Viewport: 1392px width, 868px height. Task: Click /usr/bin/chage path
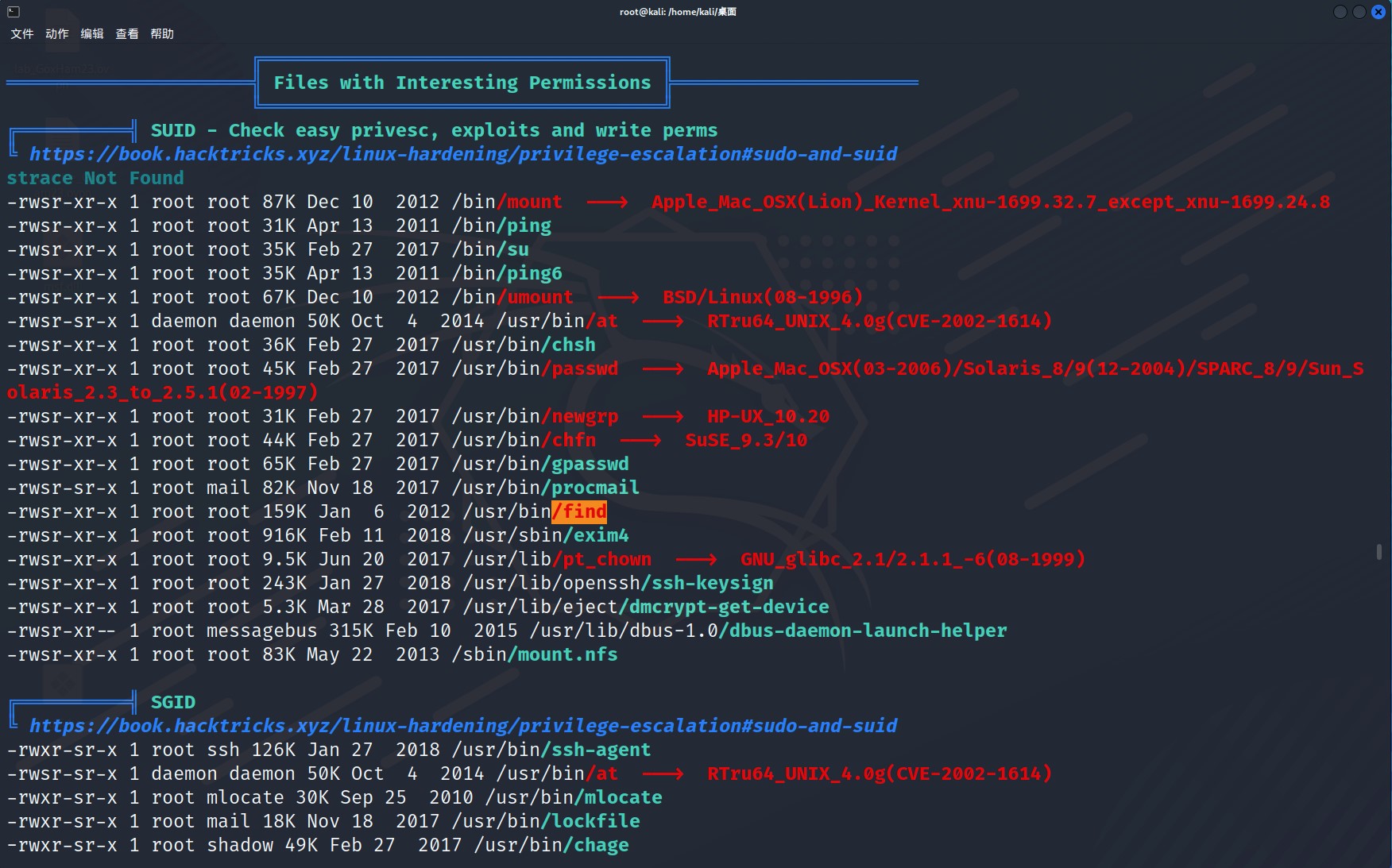pyautogui.click(x=551, y=845)
